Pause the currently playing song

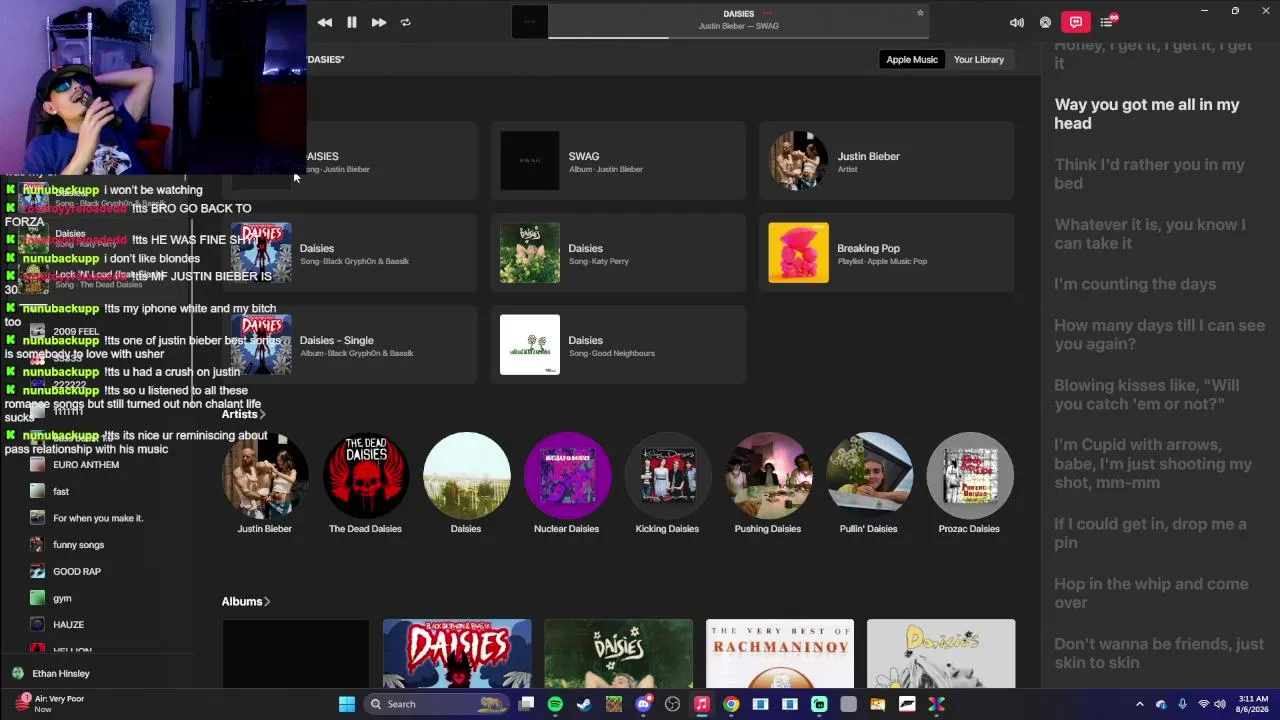352,22
